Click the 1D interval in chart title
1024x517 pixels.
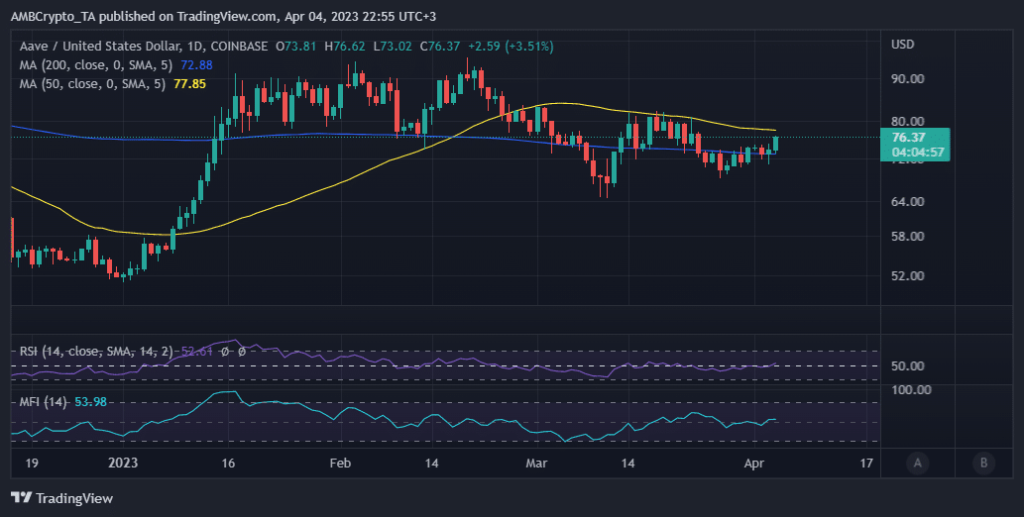click(x=199, y=46)
